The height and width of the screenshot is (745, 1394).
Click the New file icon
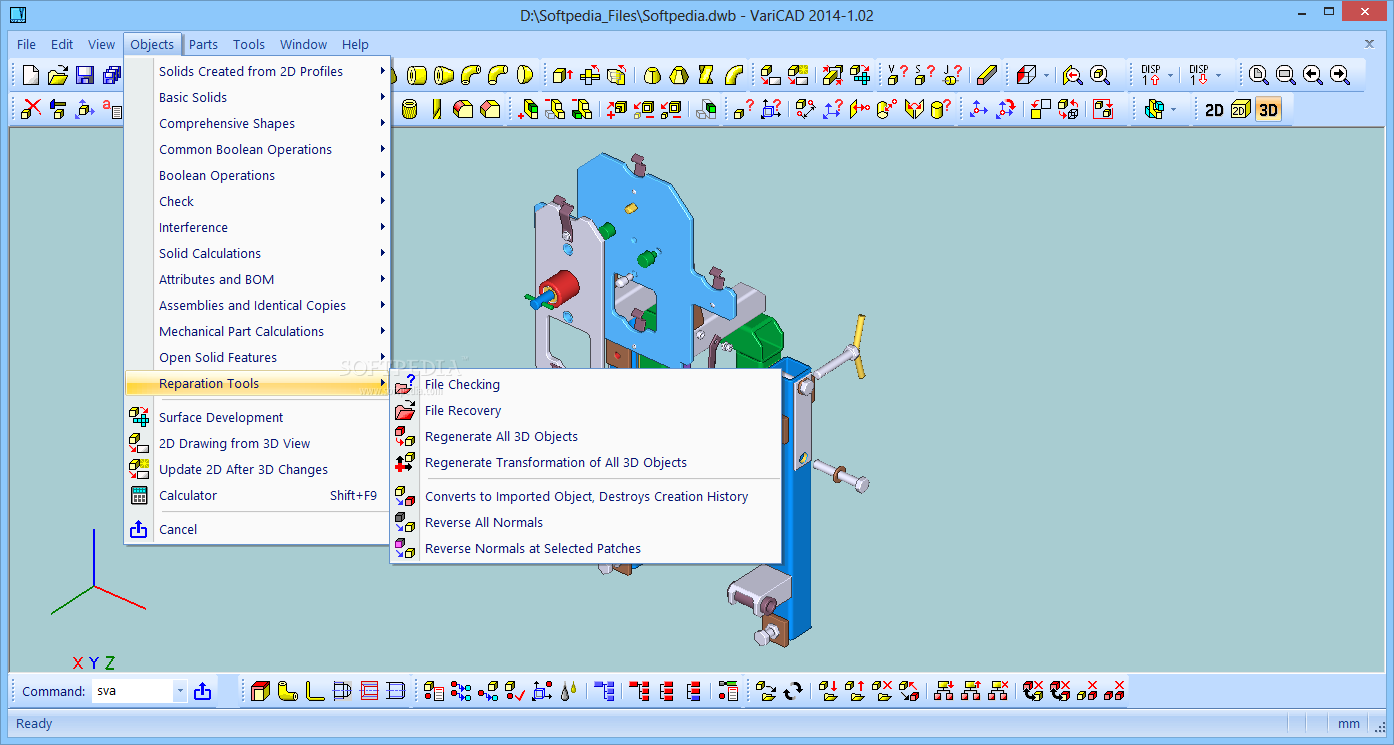(x=32, y=75)
